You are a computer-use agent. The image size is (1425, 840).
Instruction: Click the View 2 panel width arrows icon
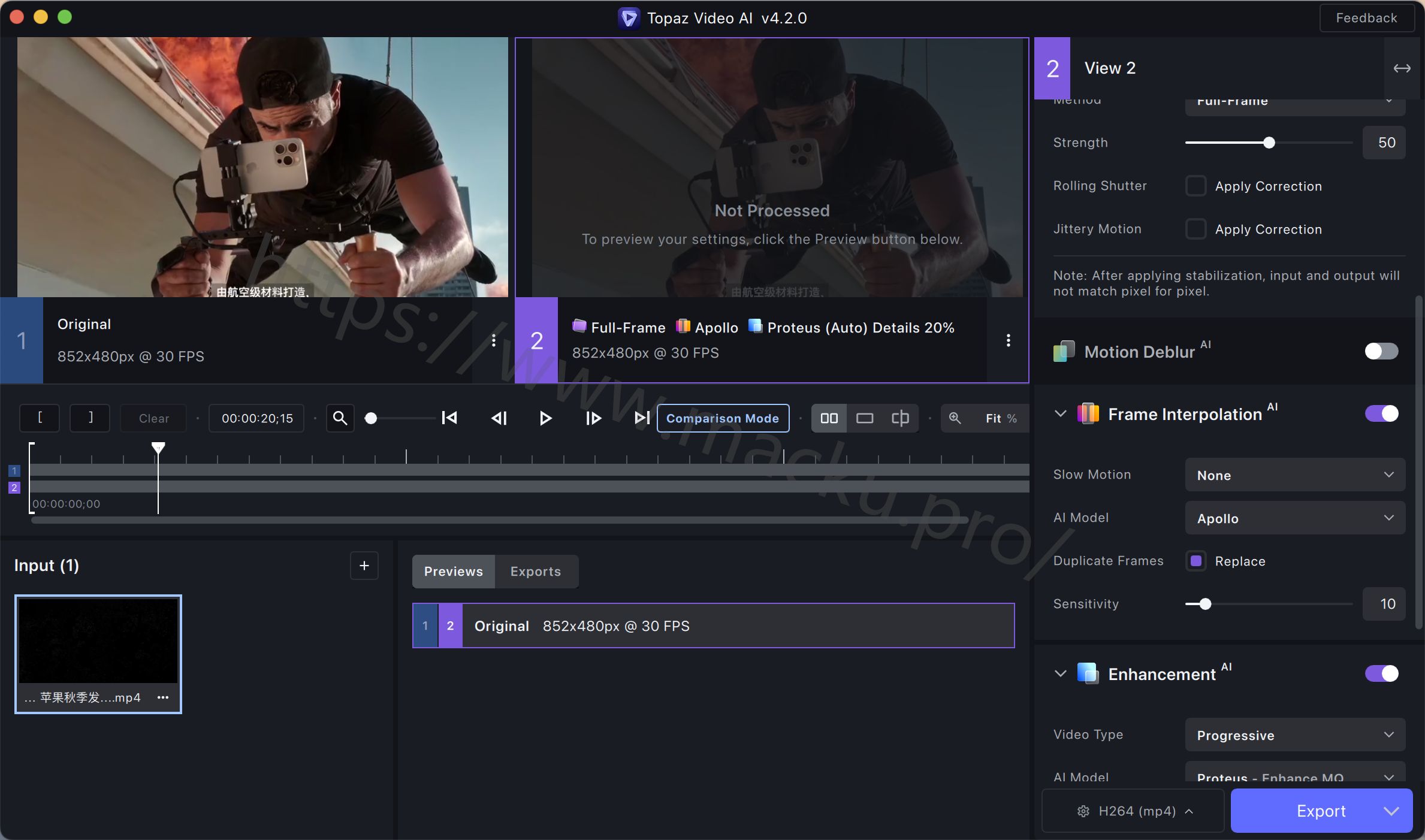(1402, 68)
